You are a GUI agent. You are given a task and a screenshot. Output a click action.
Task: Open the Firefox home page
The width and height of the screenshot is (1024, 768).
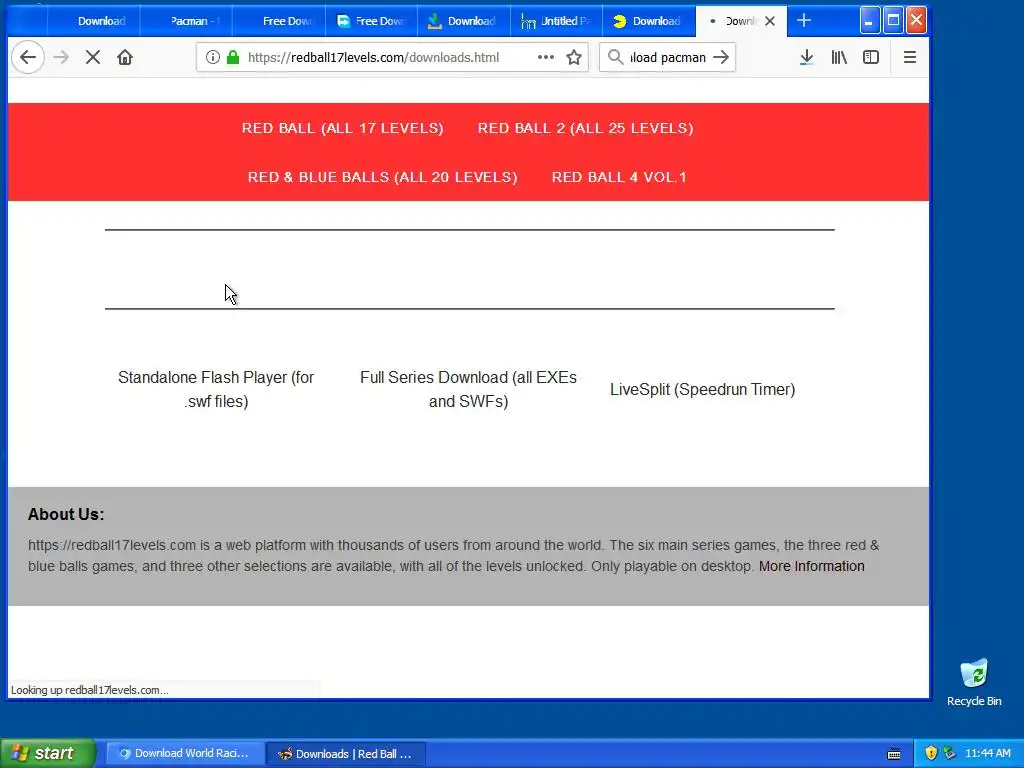coord(125,57)
